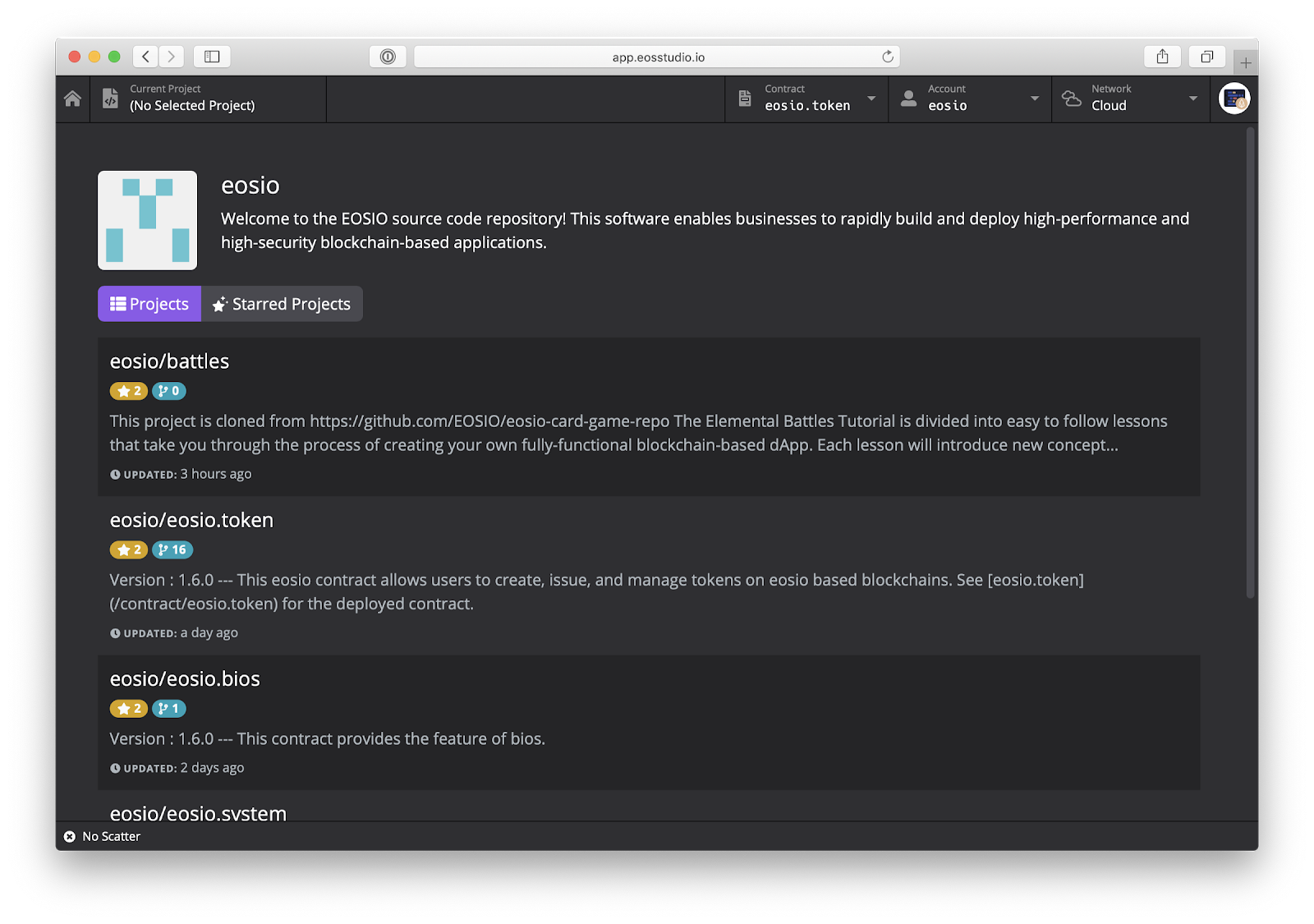Open the eosio/battles project
Viewport: 1314px width, 924px height.
169,361
